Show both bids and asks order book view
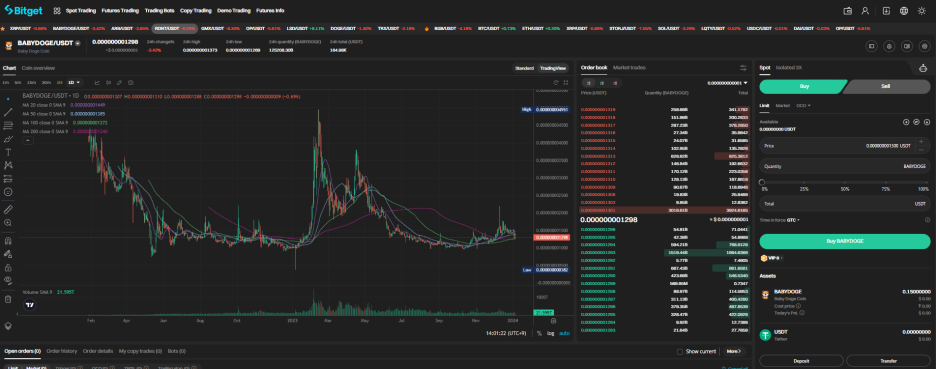The width and height of the screenshot is (936, 369). coord(589,83)
